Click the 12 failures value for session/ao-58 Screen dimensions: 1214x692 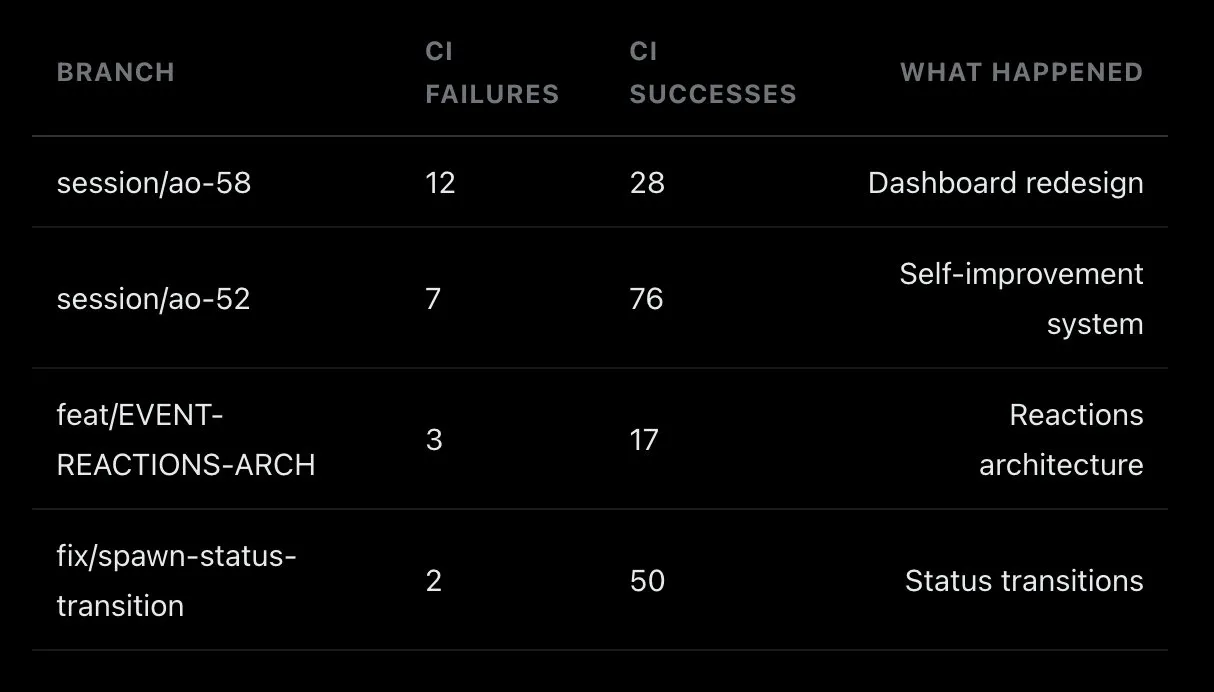pyautogui.click(x=440, y=183)
